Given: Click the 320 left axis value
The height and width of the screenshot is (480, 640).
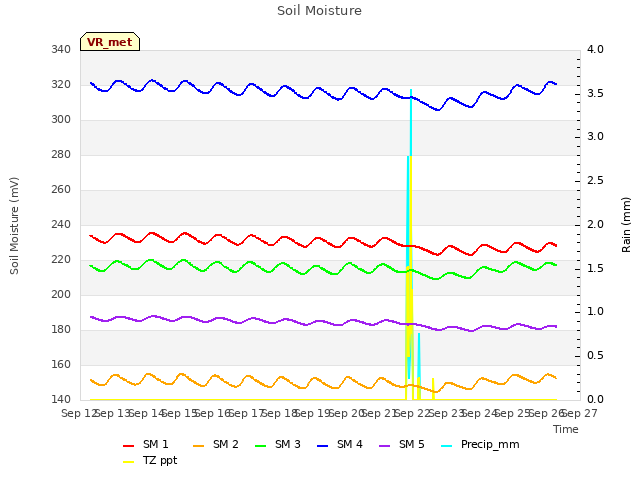Looking at the screenshot, I should 61,84.
